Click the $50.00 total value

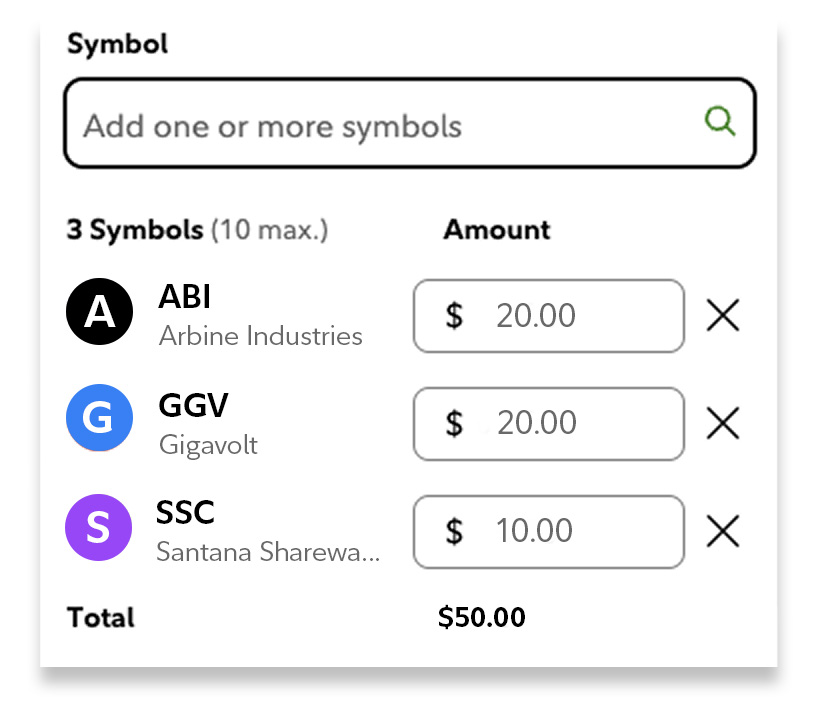point(481,617)
